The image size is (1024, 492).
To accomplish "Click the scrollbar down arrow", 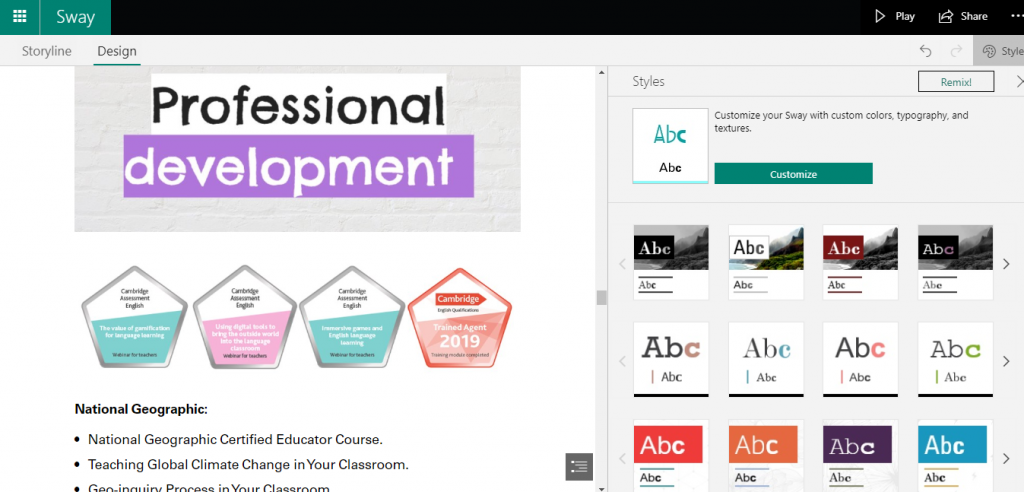I will coord(601,487).
